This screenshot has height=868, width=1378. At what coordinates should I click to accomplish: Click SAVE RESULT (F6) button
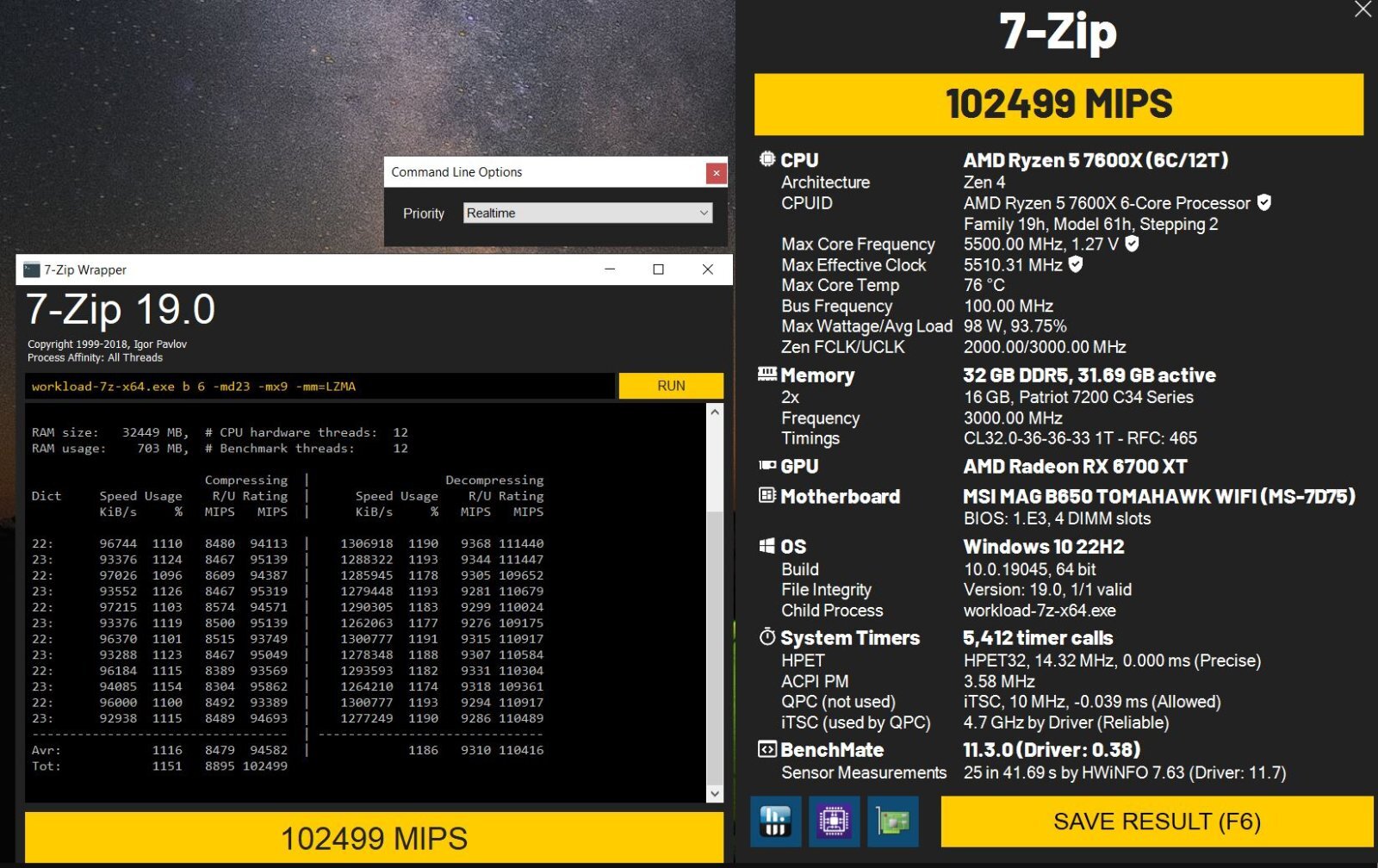point(1157,821)
